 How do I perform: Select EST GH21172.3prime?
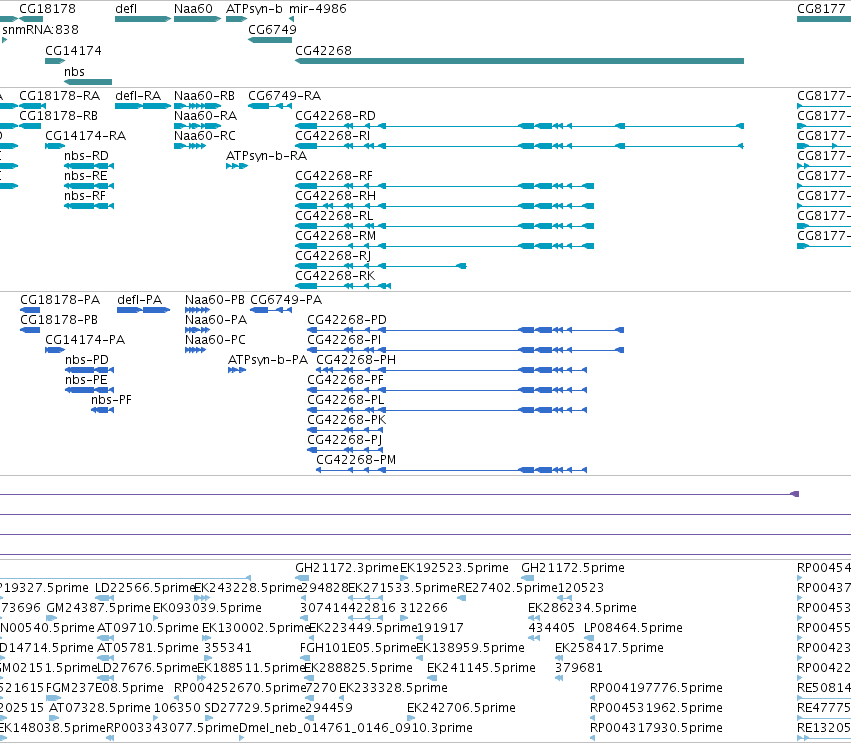click(x=347, y=568)
